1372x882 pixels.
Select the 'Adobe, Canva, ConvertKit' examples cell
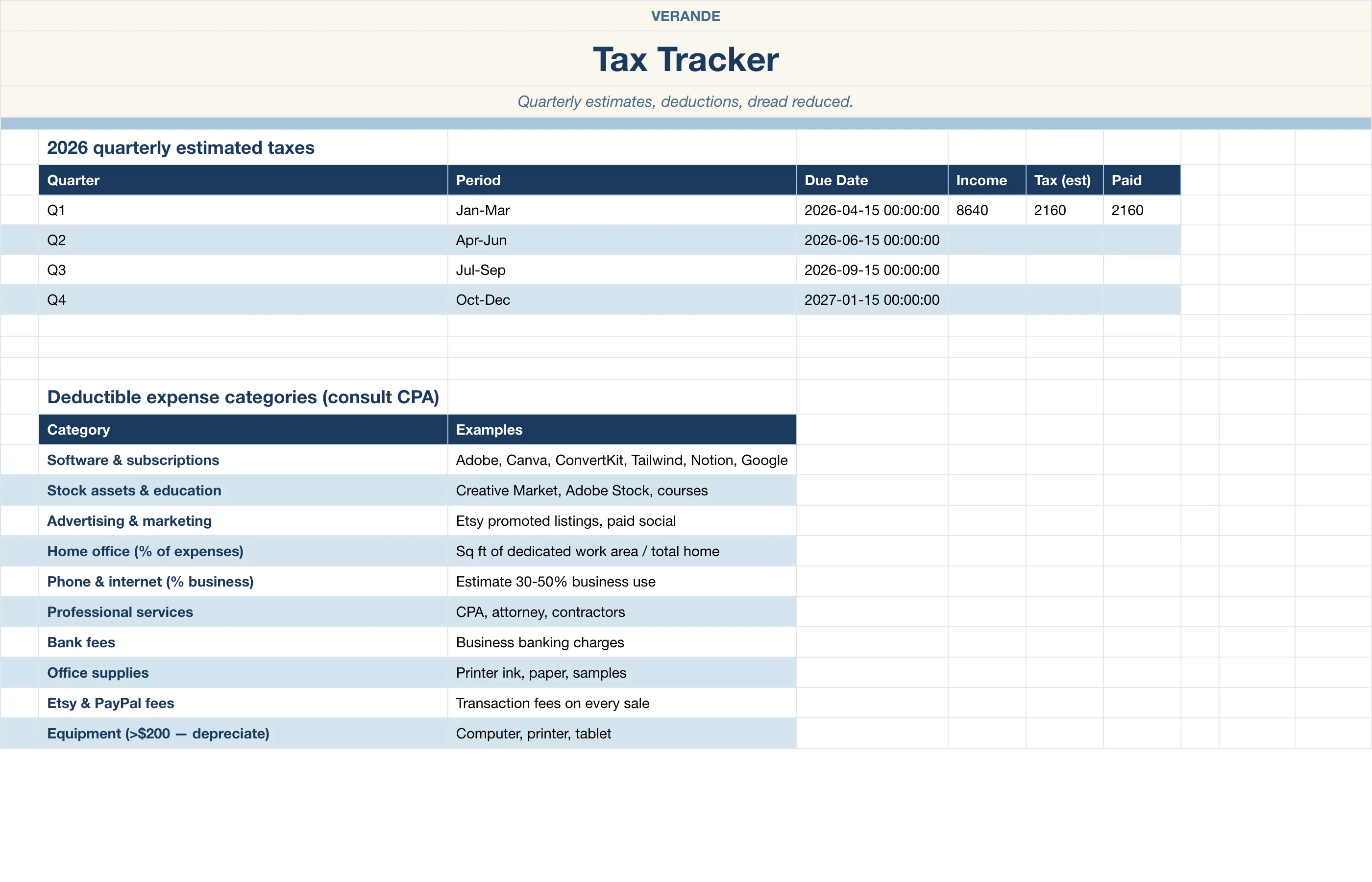click(x=622, y=460)
